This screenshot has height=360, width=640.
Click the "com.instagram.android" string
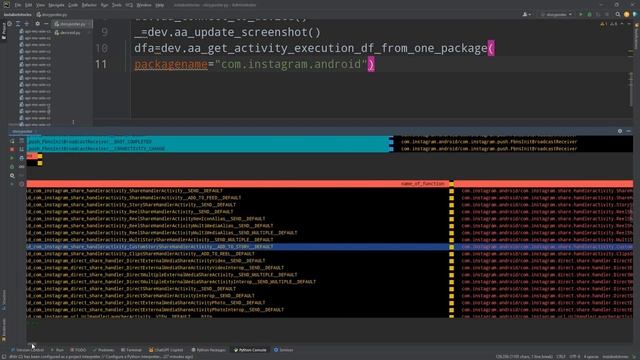[291, 64]
